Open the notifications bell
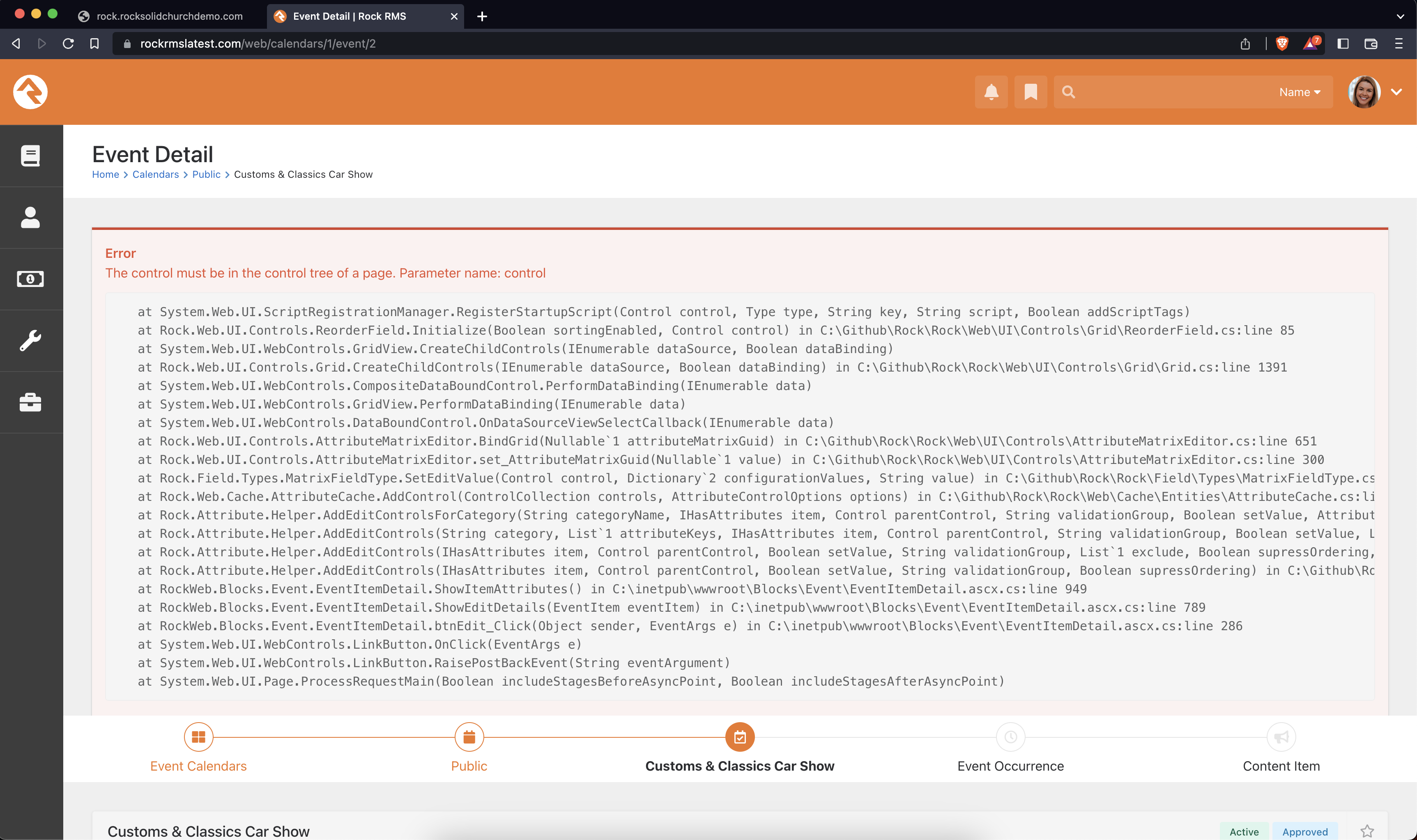1417x840 pixels. (x=991, y=92)
